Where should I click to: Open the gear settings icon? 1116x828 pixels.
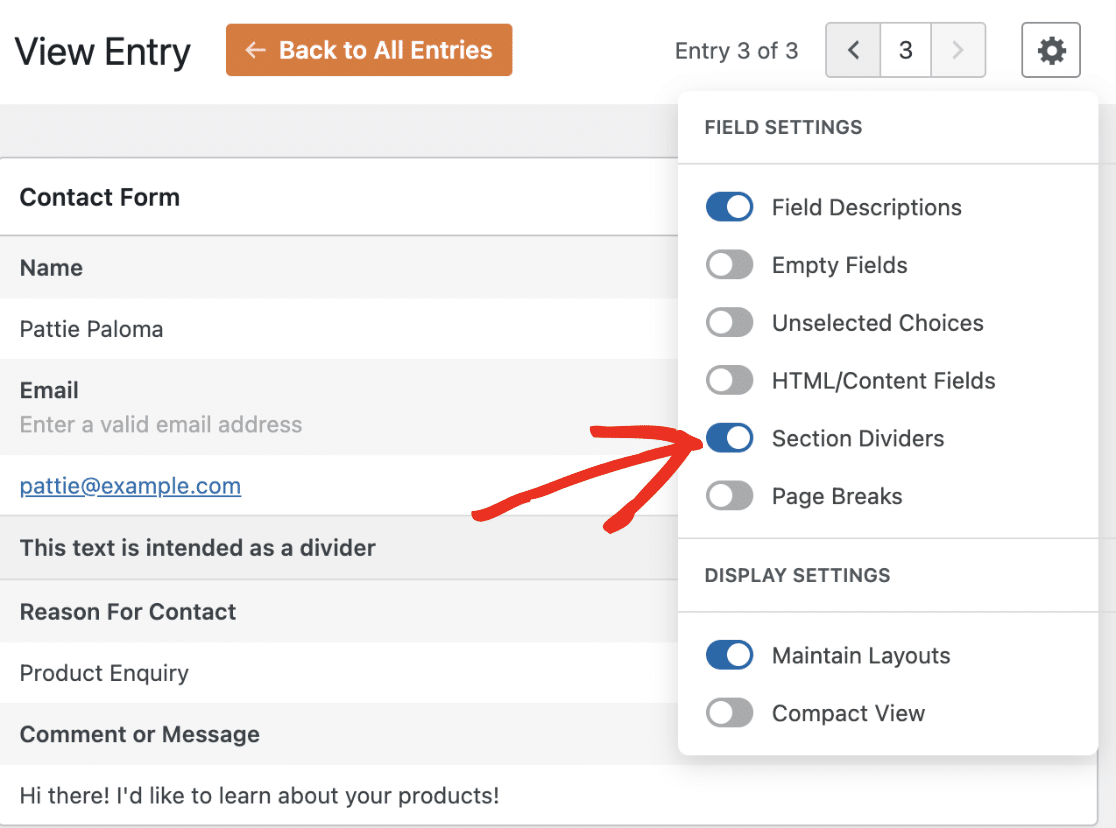[x=1051, y=50]
